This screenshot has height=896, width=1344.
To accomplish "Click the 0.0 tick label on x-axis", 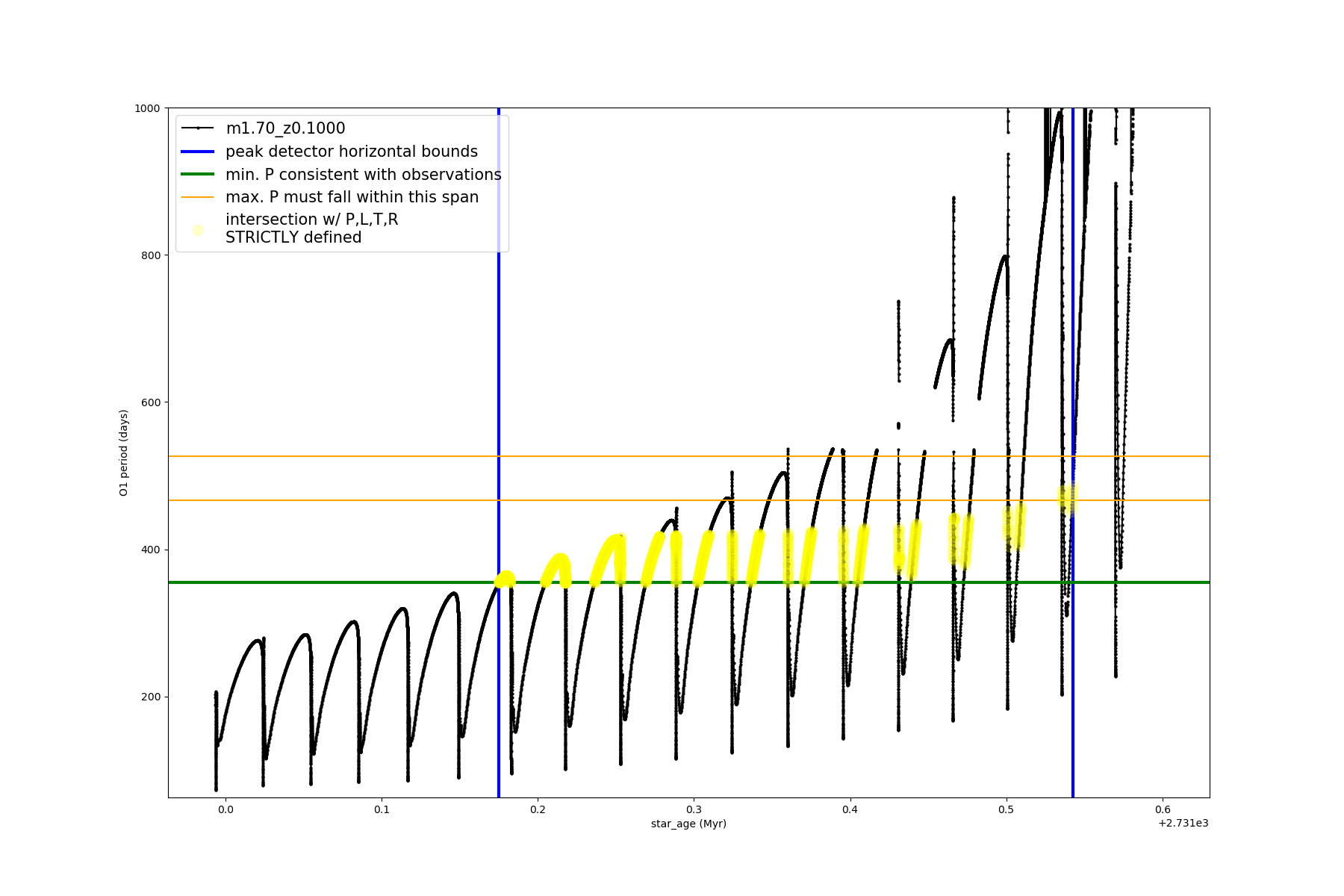I will (225, 809).
